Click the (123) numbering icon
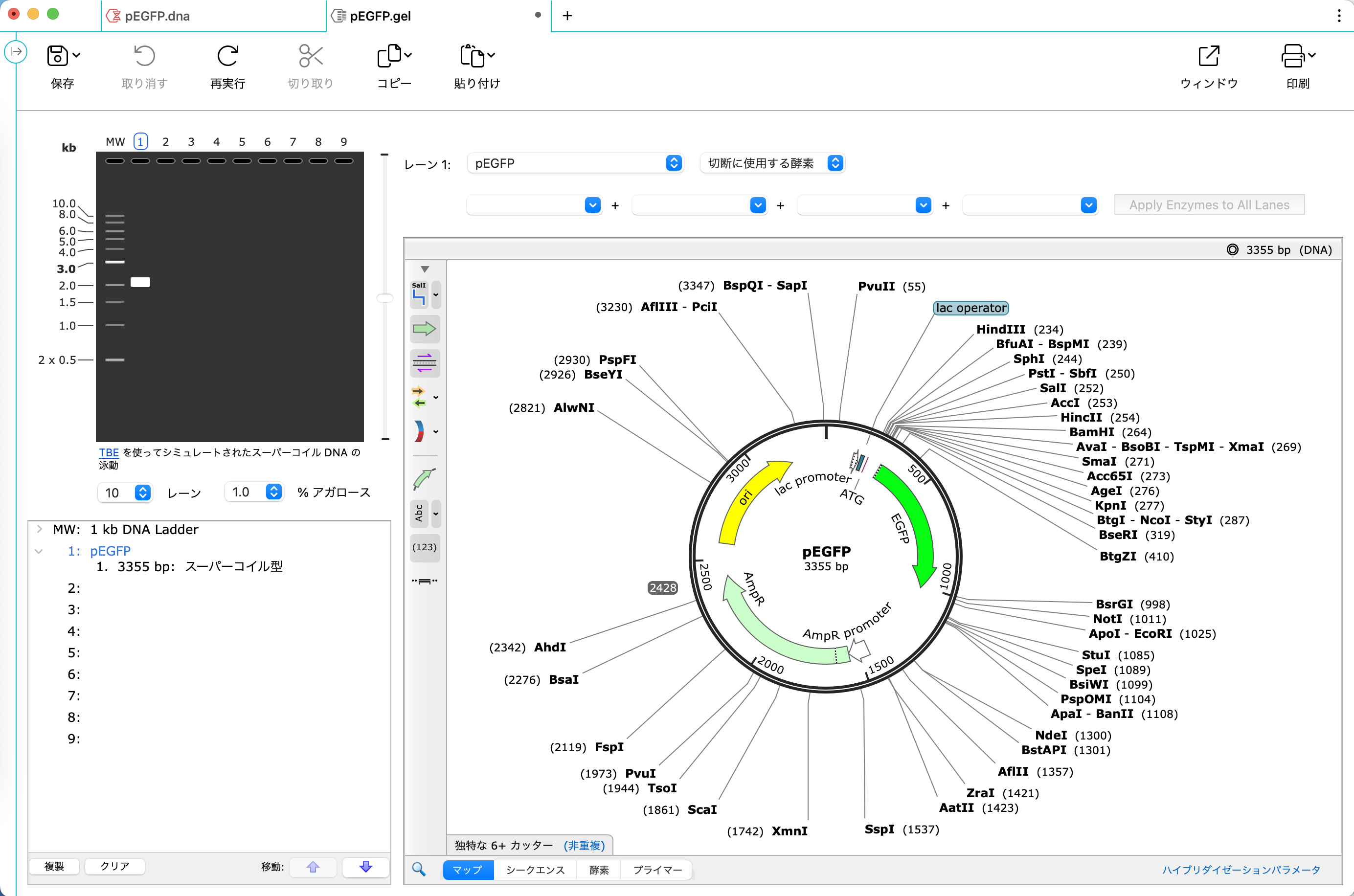Image resolution: width=1354 pixels, height=896 pixels. coord(424,547)
